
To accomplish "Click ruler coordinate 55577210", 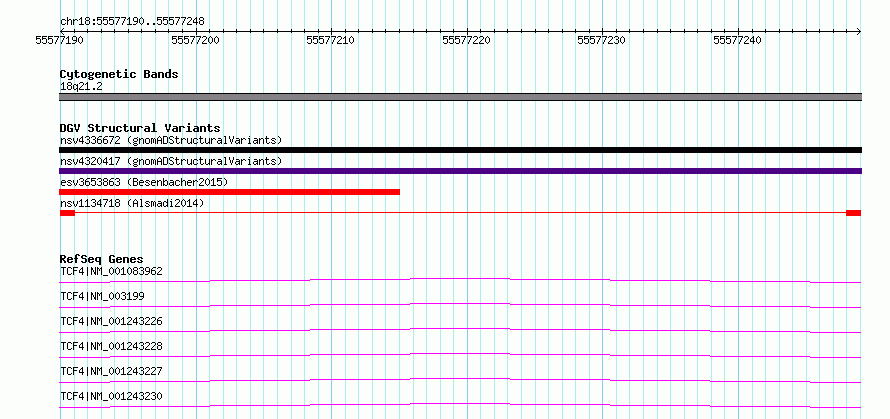I will click(x=330, y=40).
